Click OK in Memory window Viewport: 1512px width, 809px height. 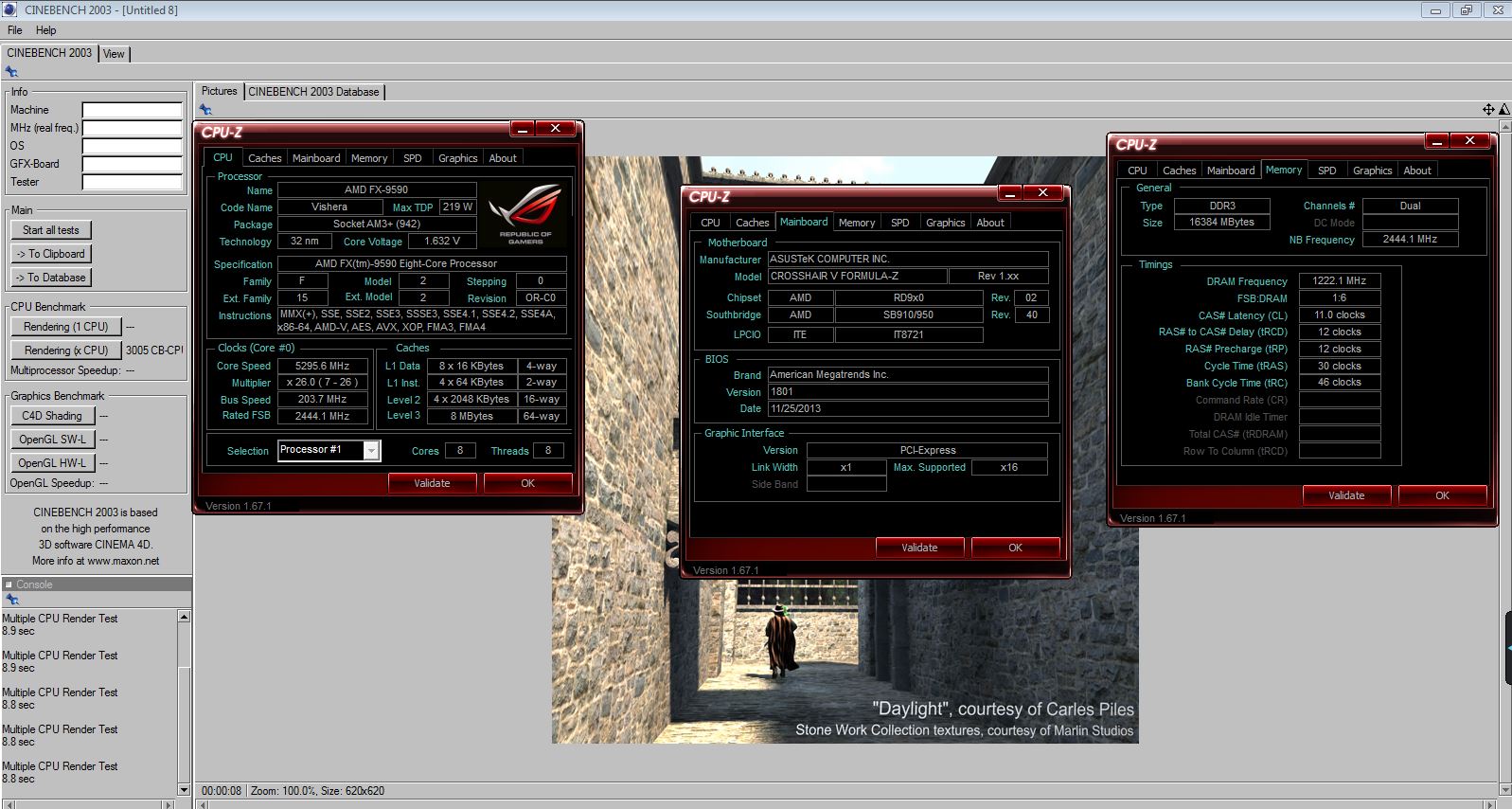1442,495
